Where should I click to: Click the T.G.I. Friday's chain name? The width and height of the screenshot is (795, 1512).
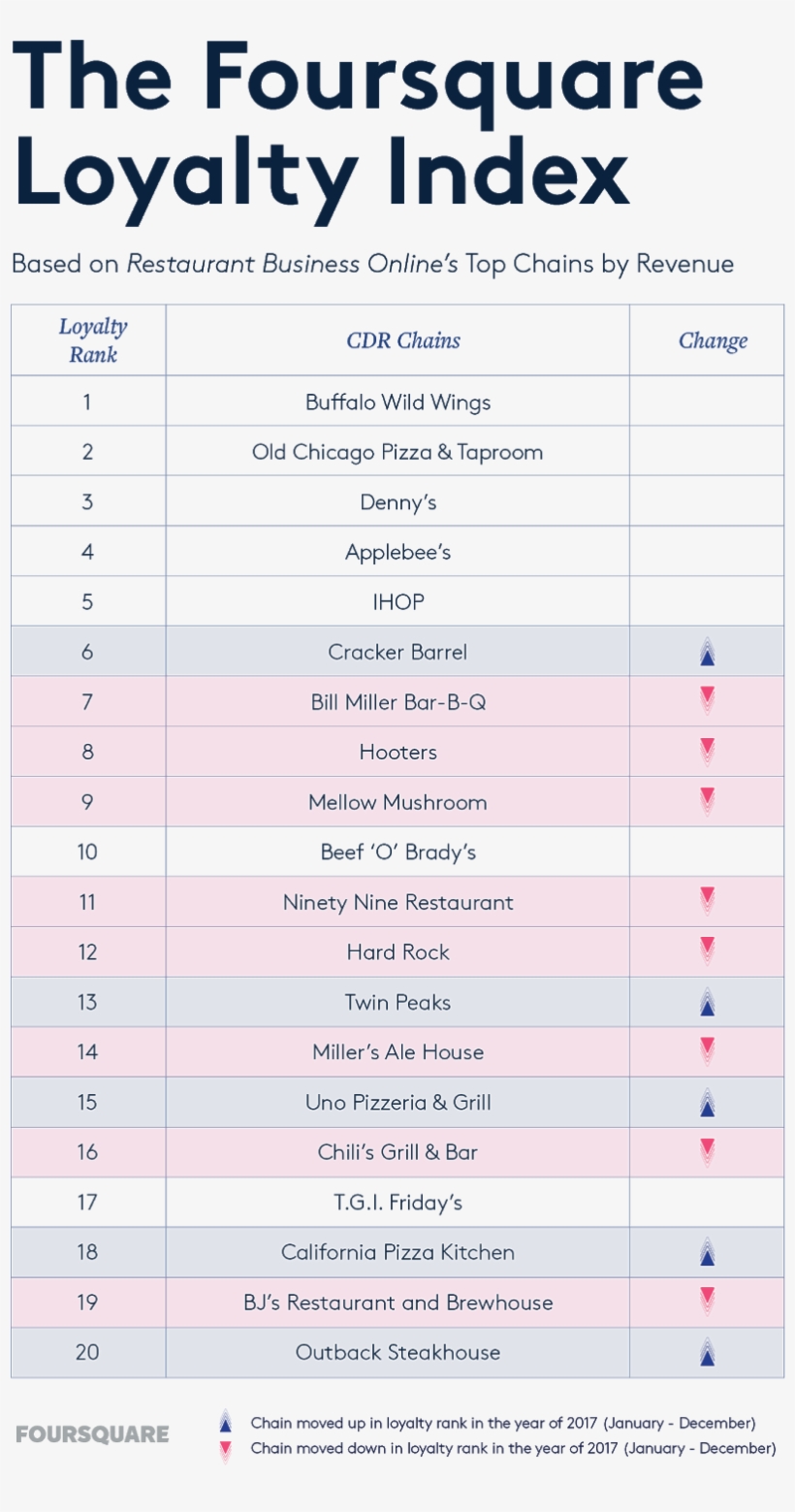pos(397,1203)
